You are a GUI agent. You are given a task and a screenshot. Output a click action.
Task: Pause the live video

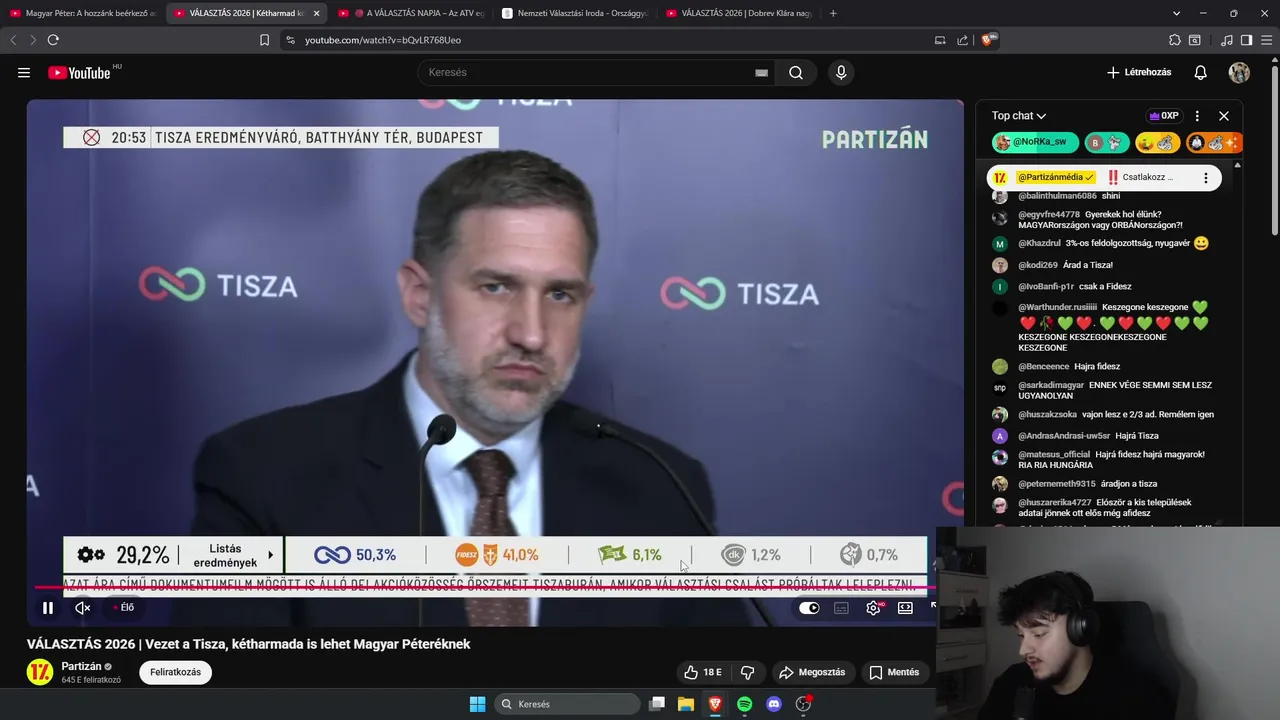[48, 607]
